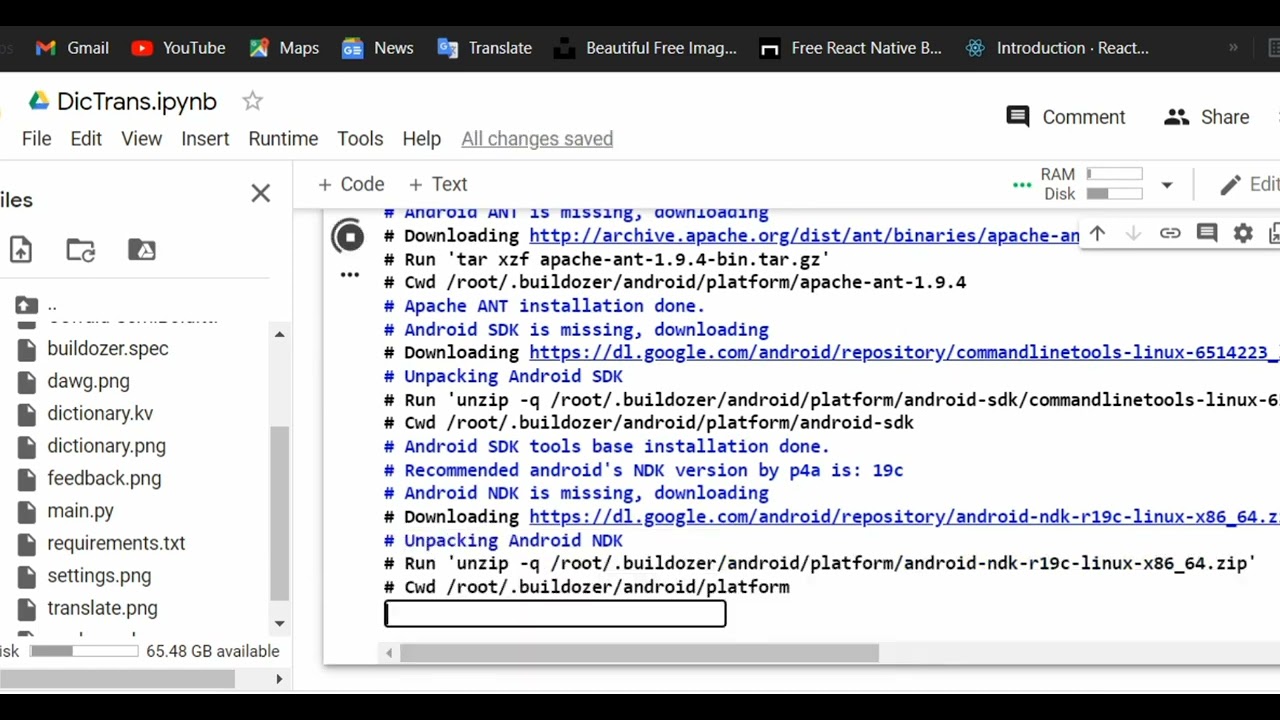This screenshot has width=1280, height=720.
Task: Open the Help menu
Action: pyautogui.click(x=421, y=139)
